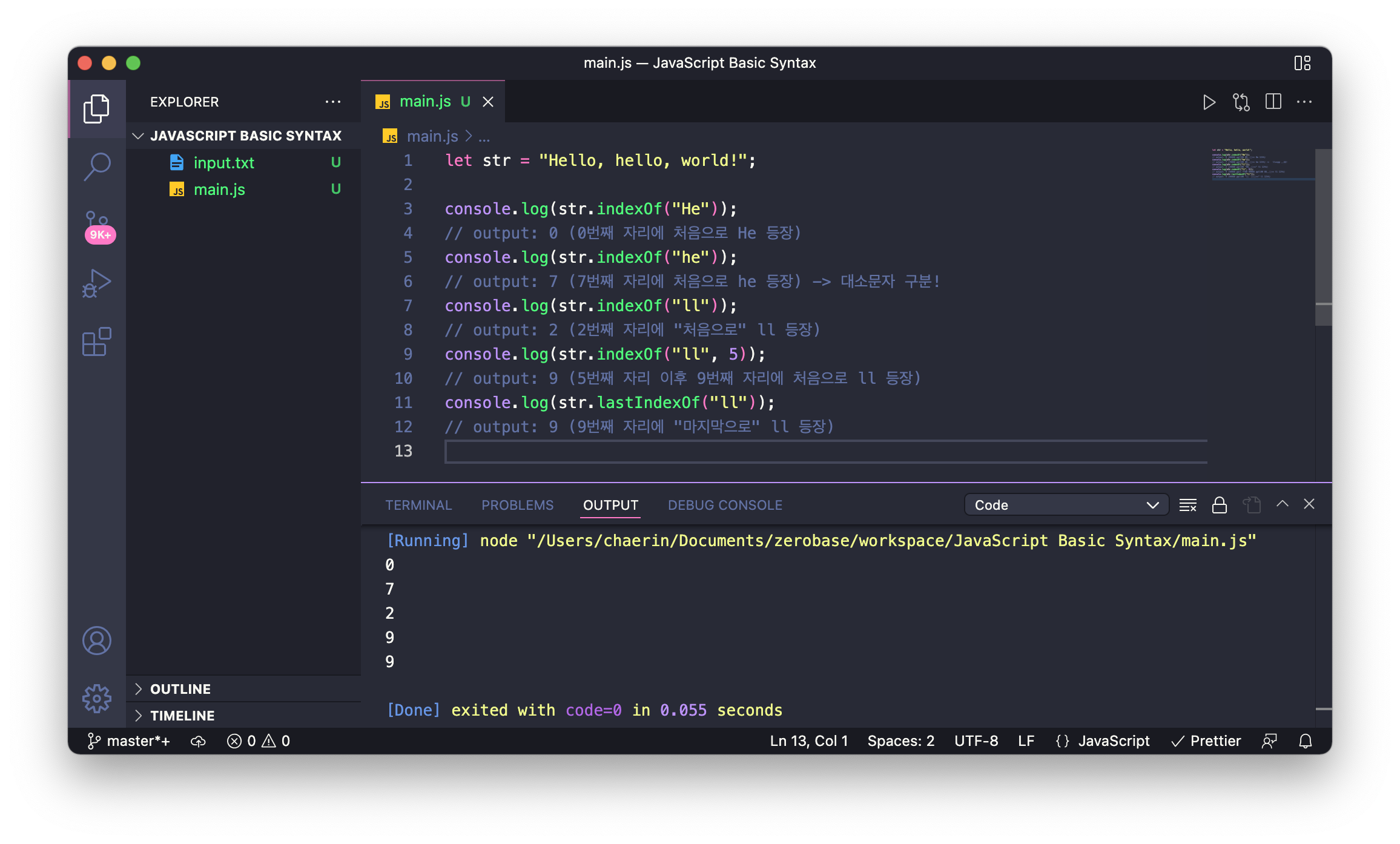The width and height of the screenshot is (1400, 844).
Task: Switch to the TERMINAL tab
Action: pyautogui.click(x=418, y=505)
